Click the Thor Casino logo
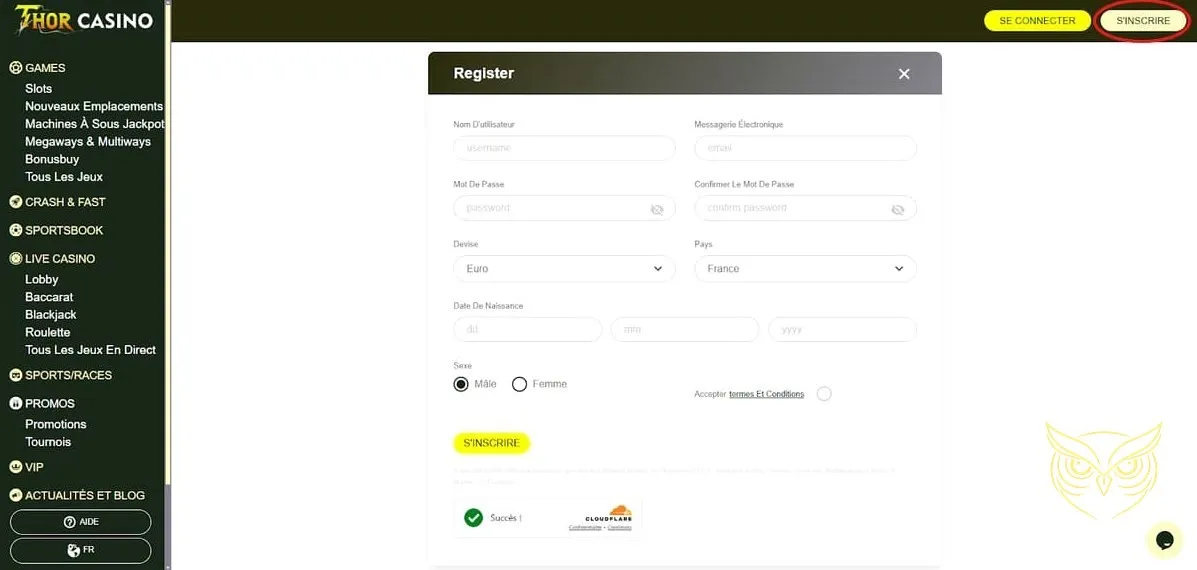 [84, 20]
